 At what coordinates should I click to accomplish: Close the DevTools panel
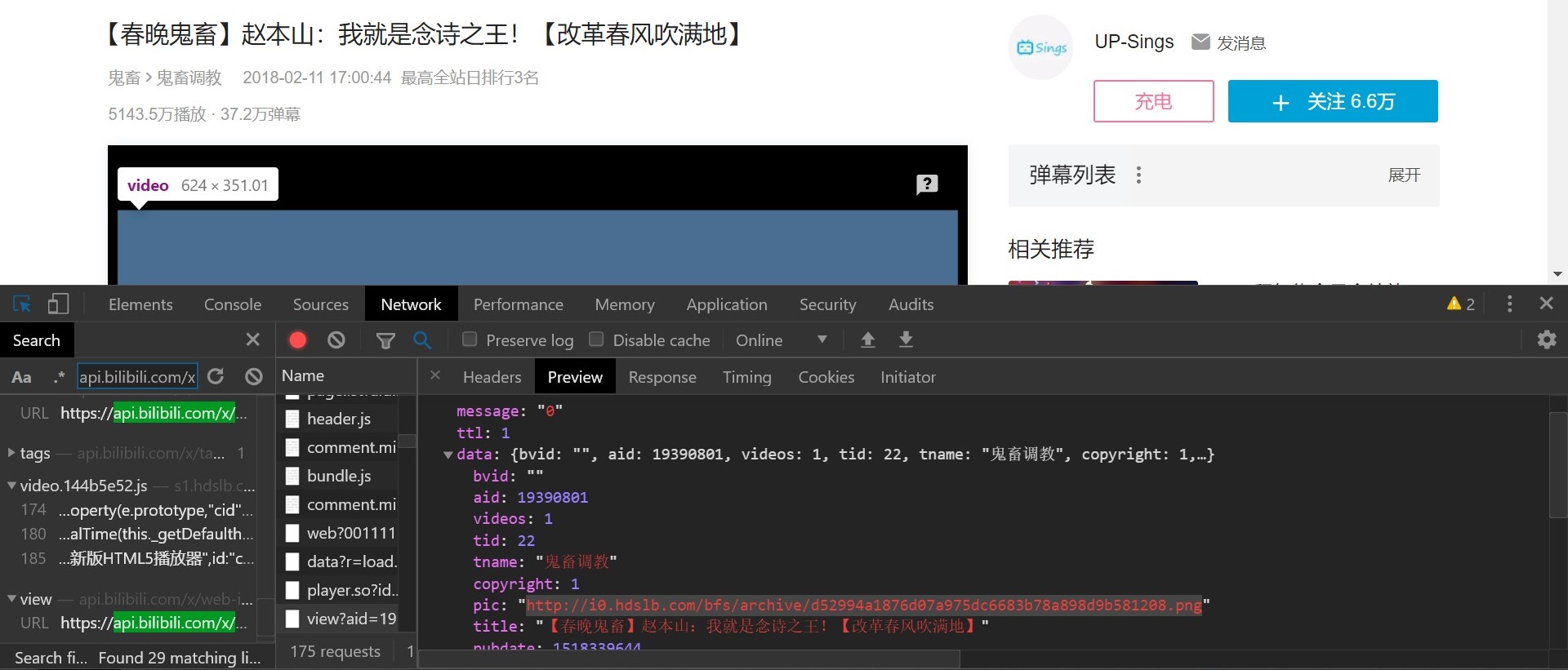[x=1546, y=304]
